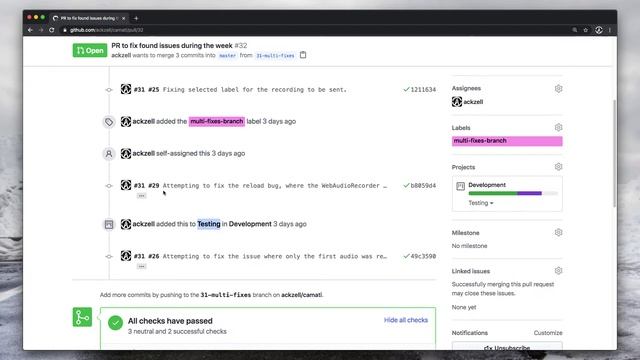The width and height of the screenshot is (640, 360).
Task: Open Labels settings gear
Action: pyautogui.click(x=558, y=128)
